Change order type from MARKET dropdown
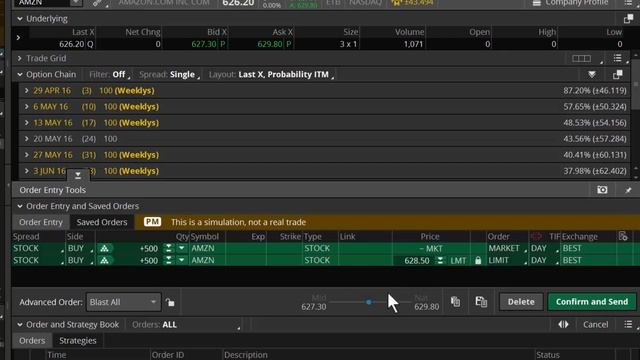The width and height of the screenshot is (640, 360). (507, 248)
